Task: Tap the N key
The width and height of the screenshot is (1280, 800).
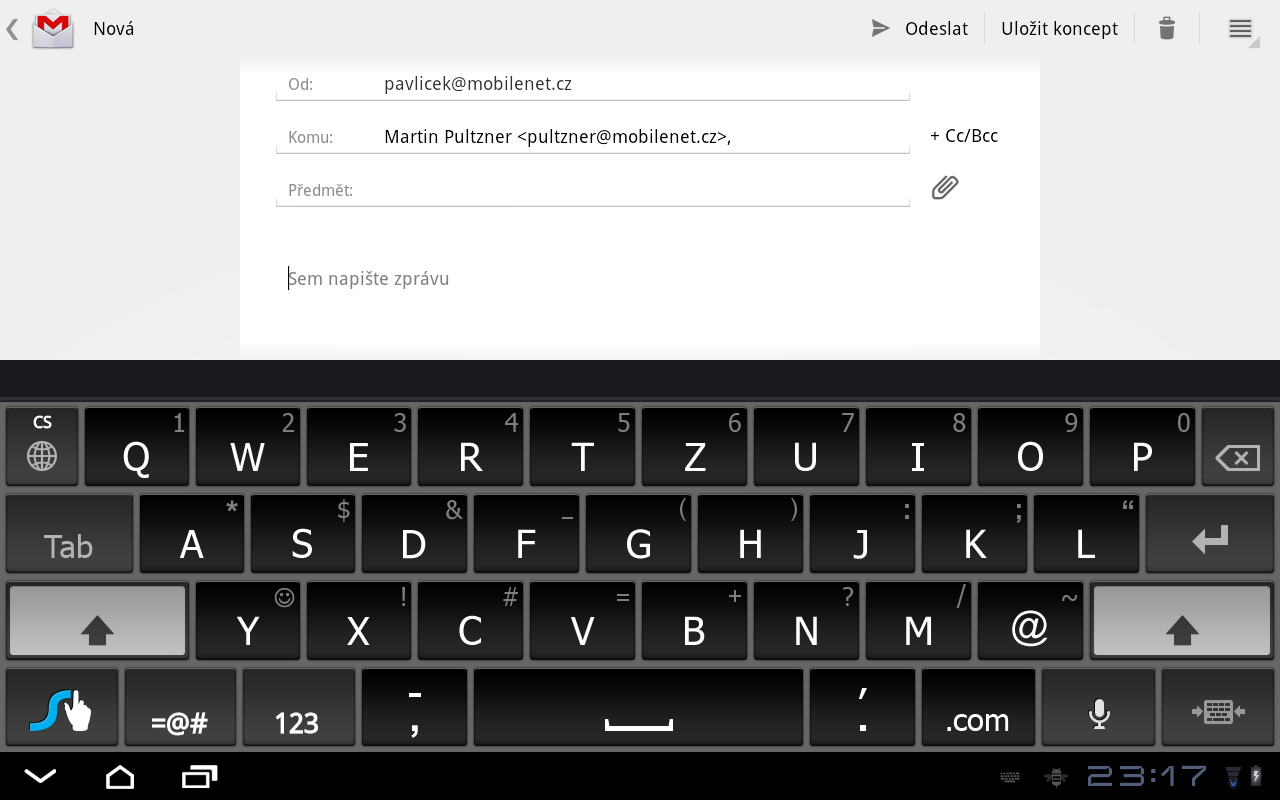Action: point(806,621)
